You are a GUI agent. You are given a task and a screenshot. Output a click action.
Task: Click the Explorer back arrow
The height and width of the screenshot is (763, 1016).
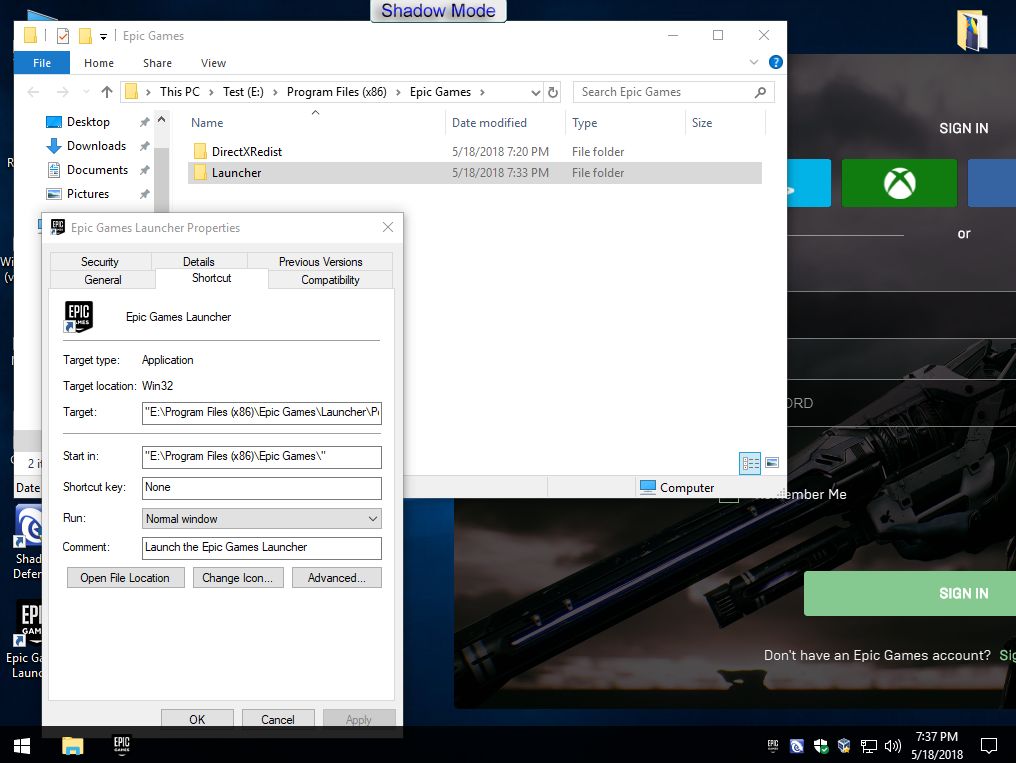(x=33, y=92)
